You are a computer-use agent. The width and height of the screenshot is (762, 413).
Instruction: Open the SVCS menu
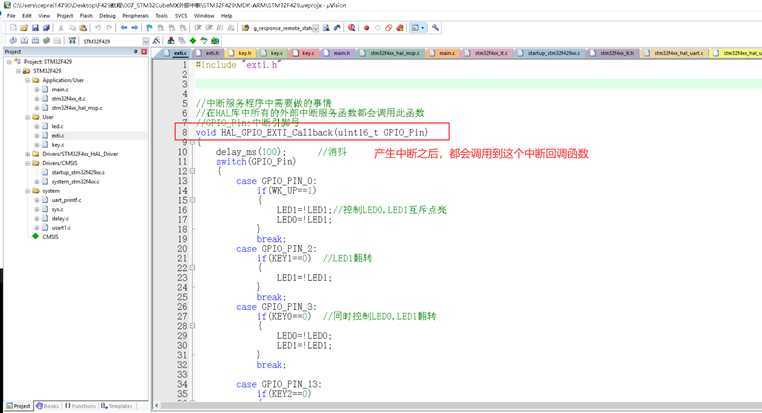pyautogui.click(x=181, y=16)
